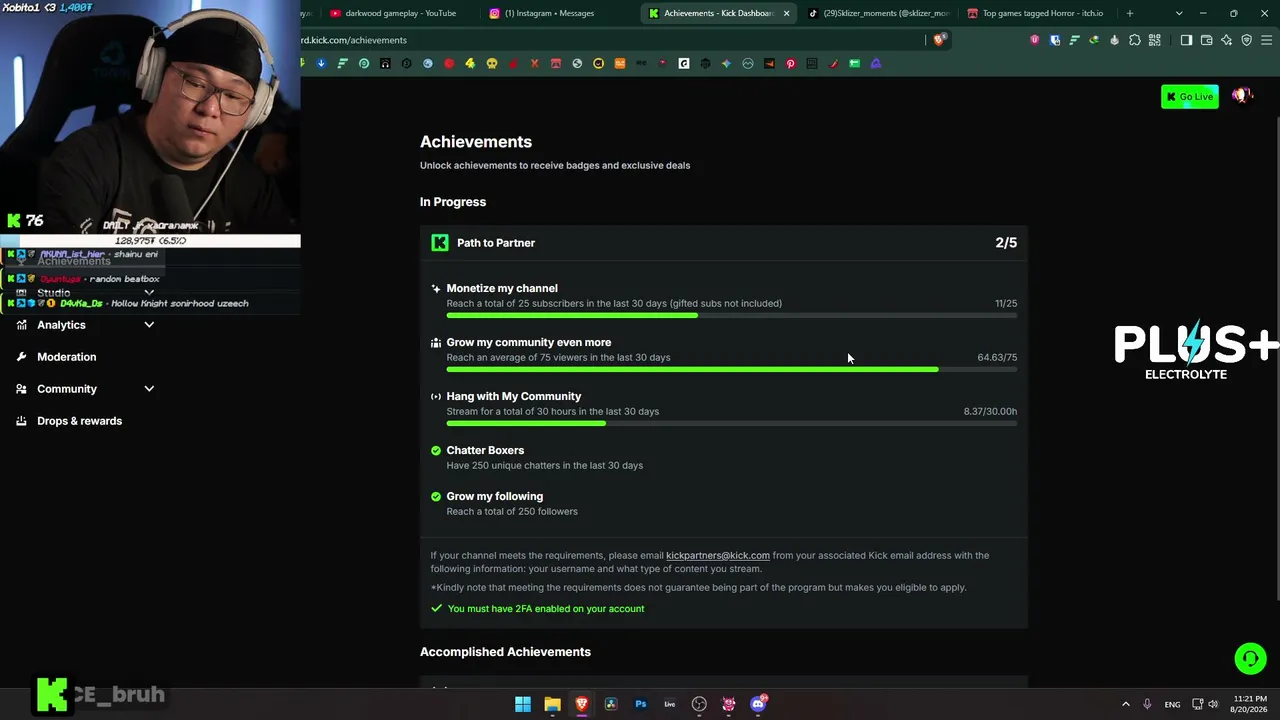
Task: Click the Brave Shields lion icon
Action: click(939, 40)
